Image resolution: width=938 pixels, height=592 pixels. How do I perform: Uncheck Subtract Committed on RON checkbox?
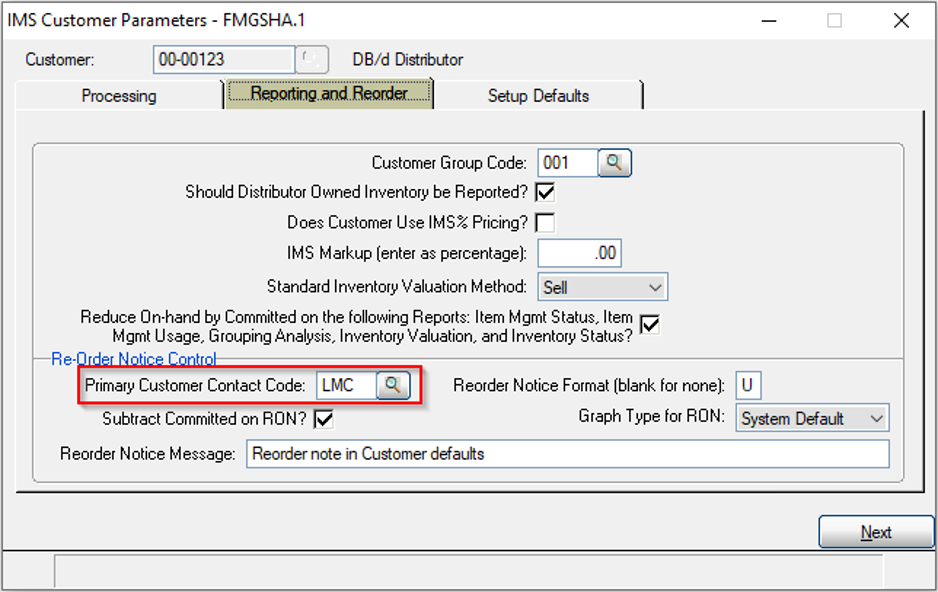[x=324, y=419]
